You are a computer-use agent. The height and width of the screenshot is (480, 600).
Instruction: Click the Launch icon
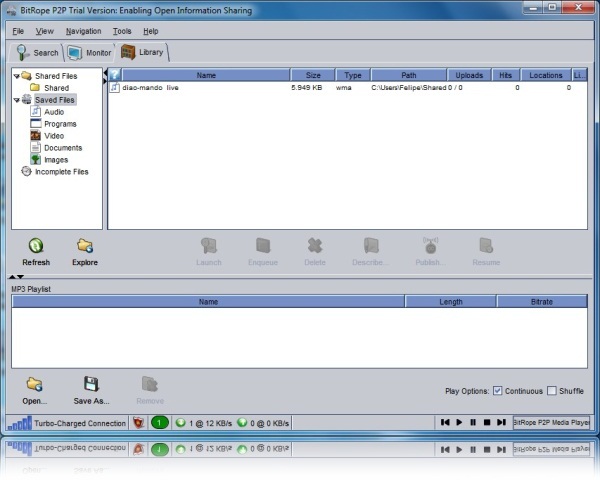(x=209, y=246)
